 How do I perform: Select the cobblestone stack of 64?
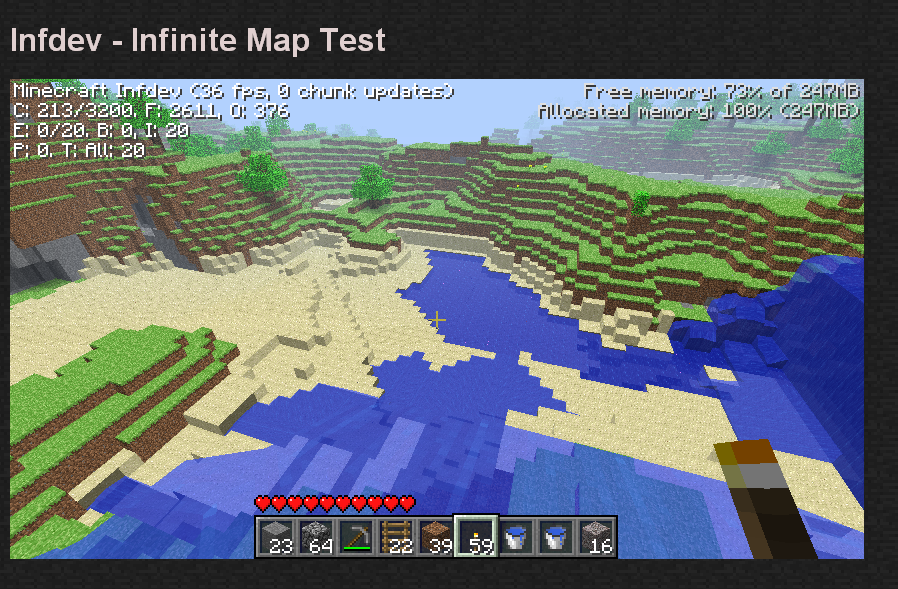(317, 537)
